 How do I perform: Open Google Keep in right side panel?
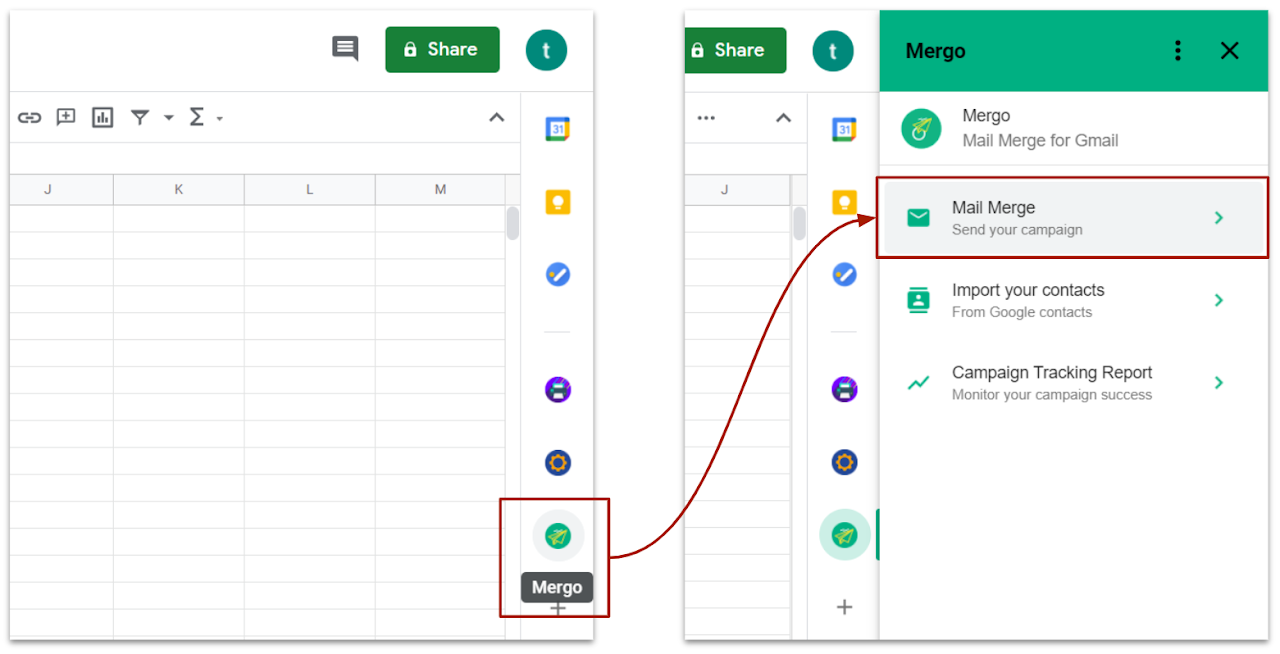(844, 202)
